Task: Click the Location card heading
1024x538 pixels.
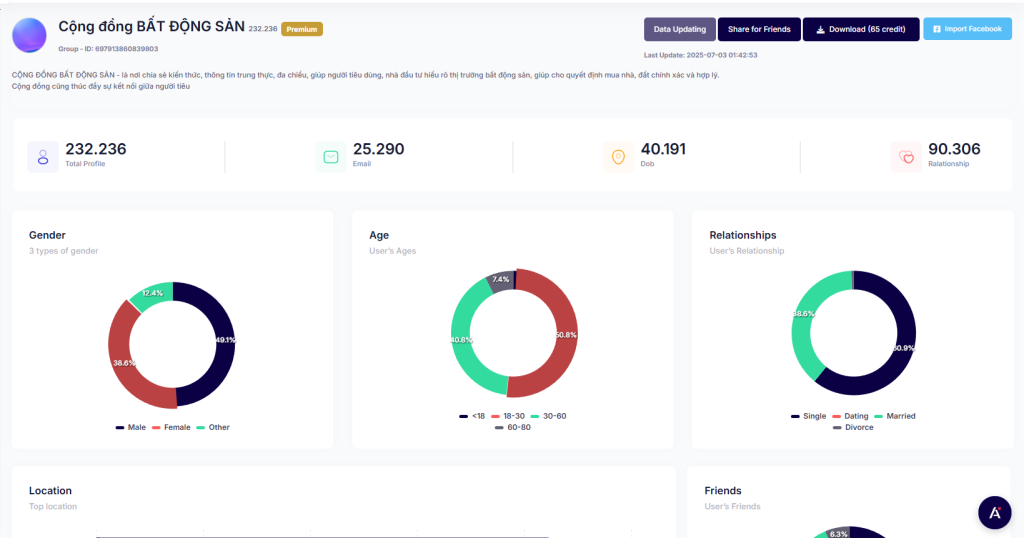Action: (x=50, y=490)
